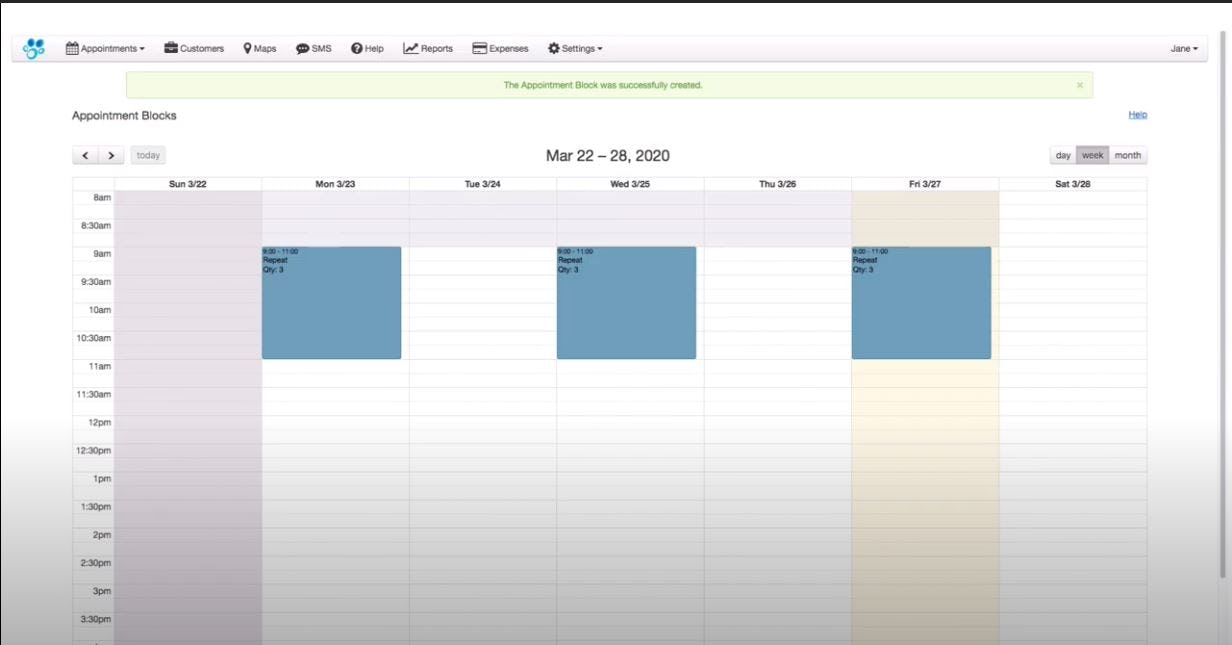Open the Help link above the calendar
Screen dimensions: 1232x645
coord(1138,114)
